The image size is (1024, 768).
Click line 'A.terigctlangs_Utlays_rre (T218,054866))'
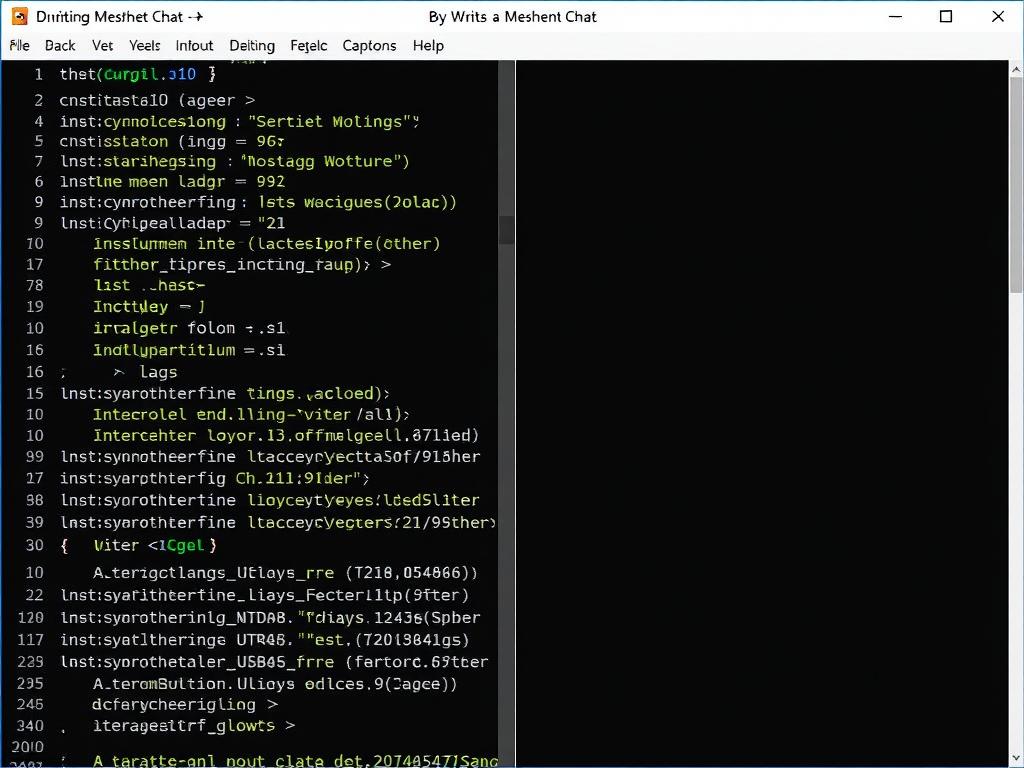(285, 573)
